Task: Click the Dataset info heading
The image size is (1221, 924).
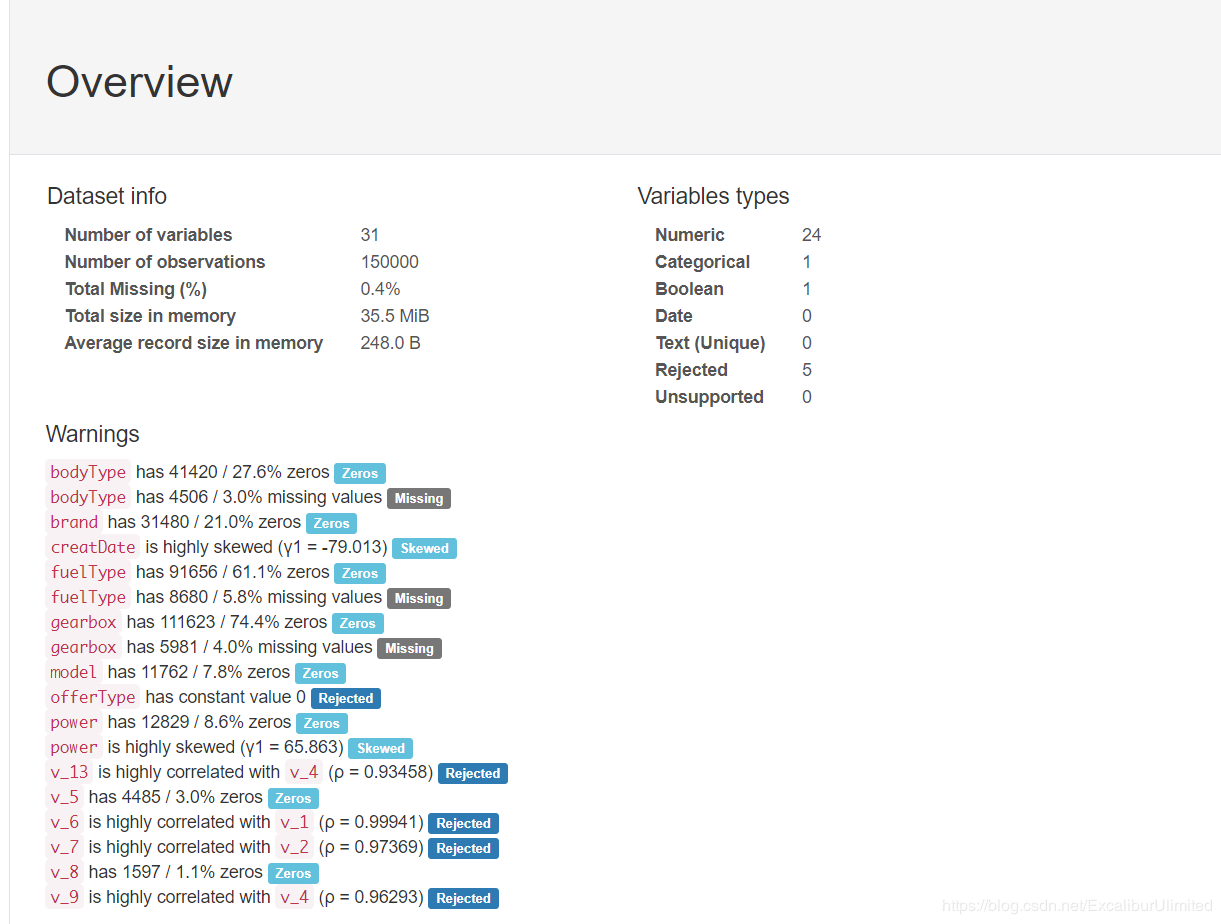Action: pyautogui.click(x=107, y=196)
